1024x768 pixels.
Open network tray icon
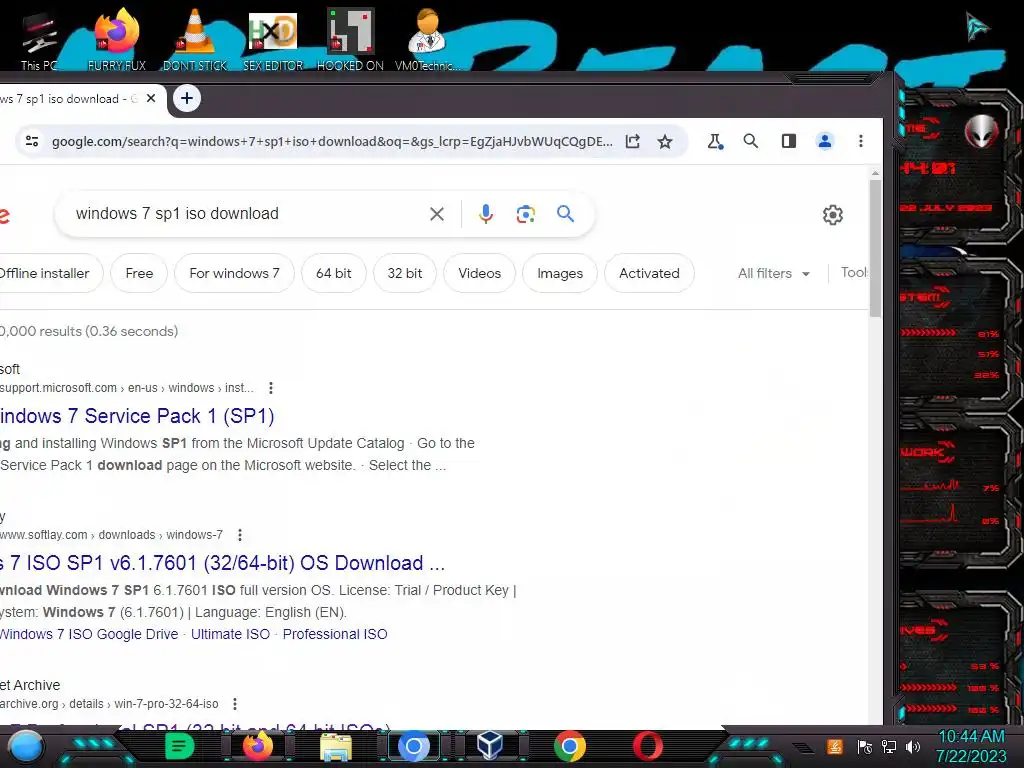coord(889,747)
